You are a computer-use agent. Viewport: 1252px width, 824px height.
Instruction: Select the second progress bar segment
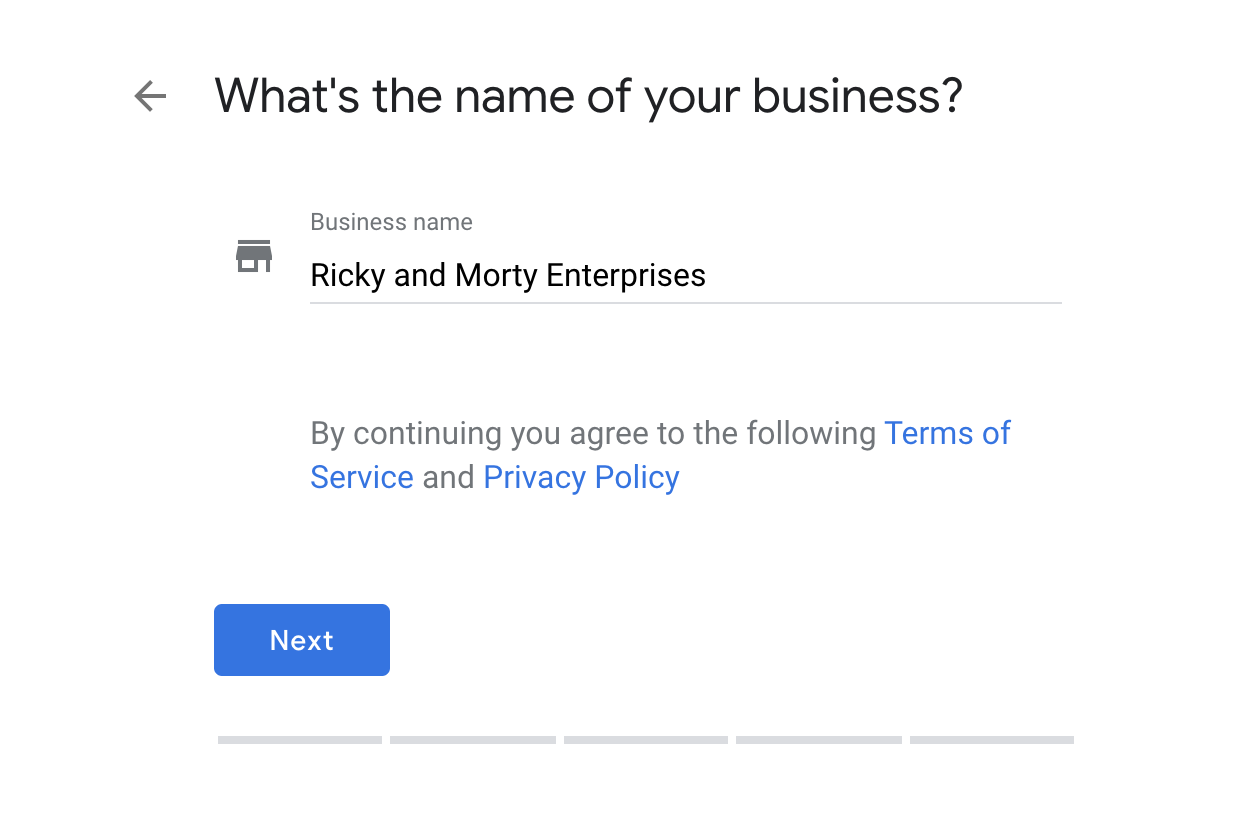(x=473, y=740)
